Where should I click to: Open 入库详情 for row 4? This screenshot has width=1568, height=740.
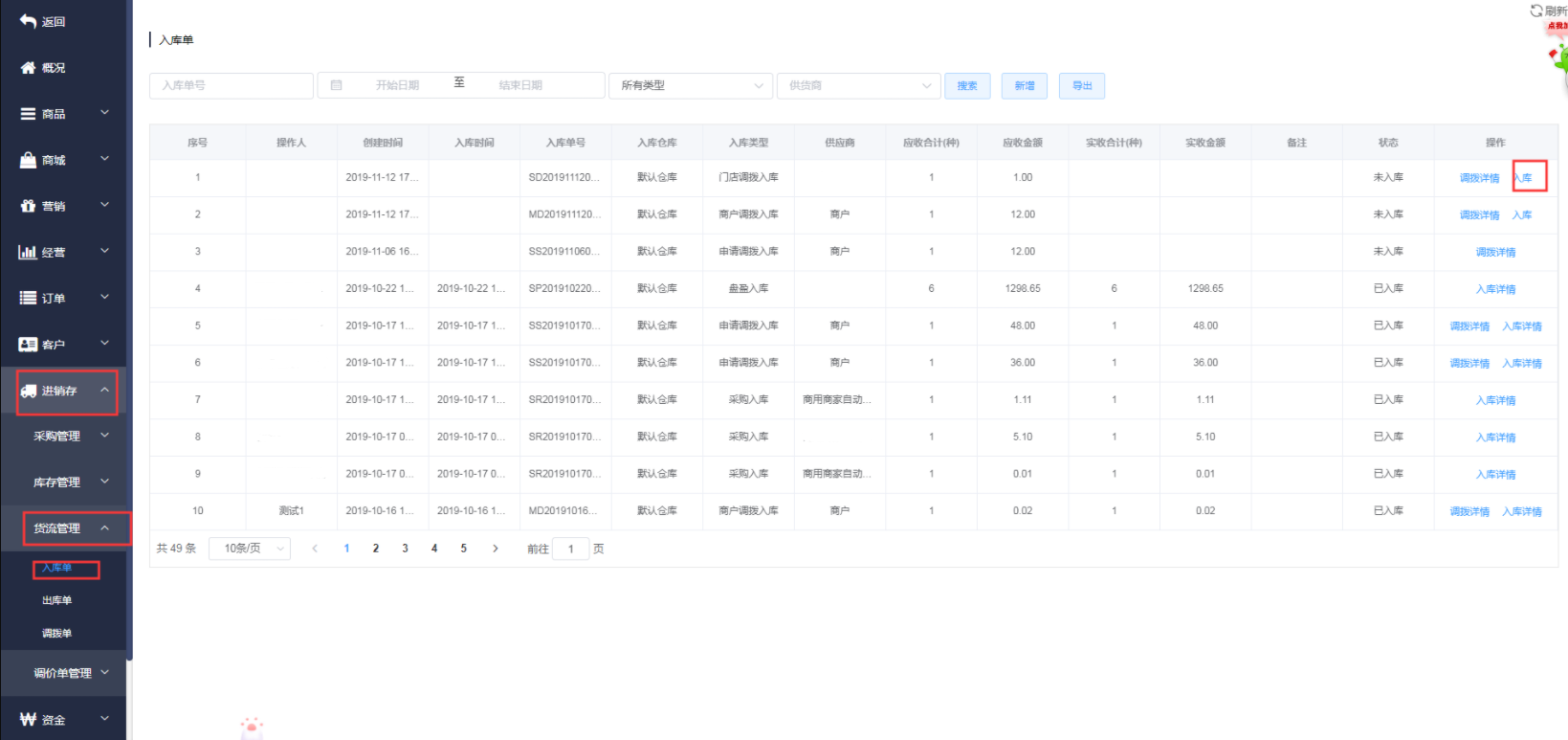(1495, 289)
